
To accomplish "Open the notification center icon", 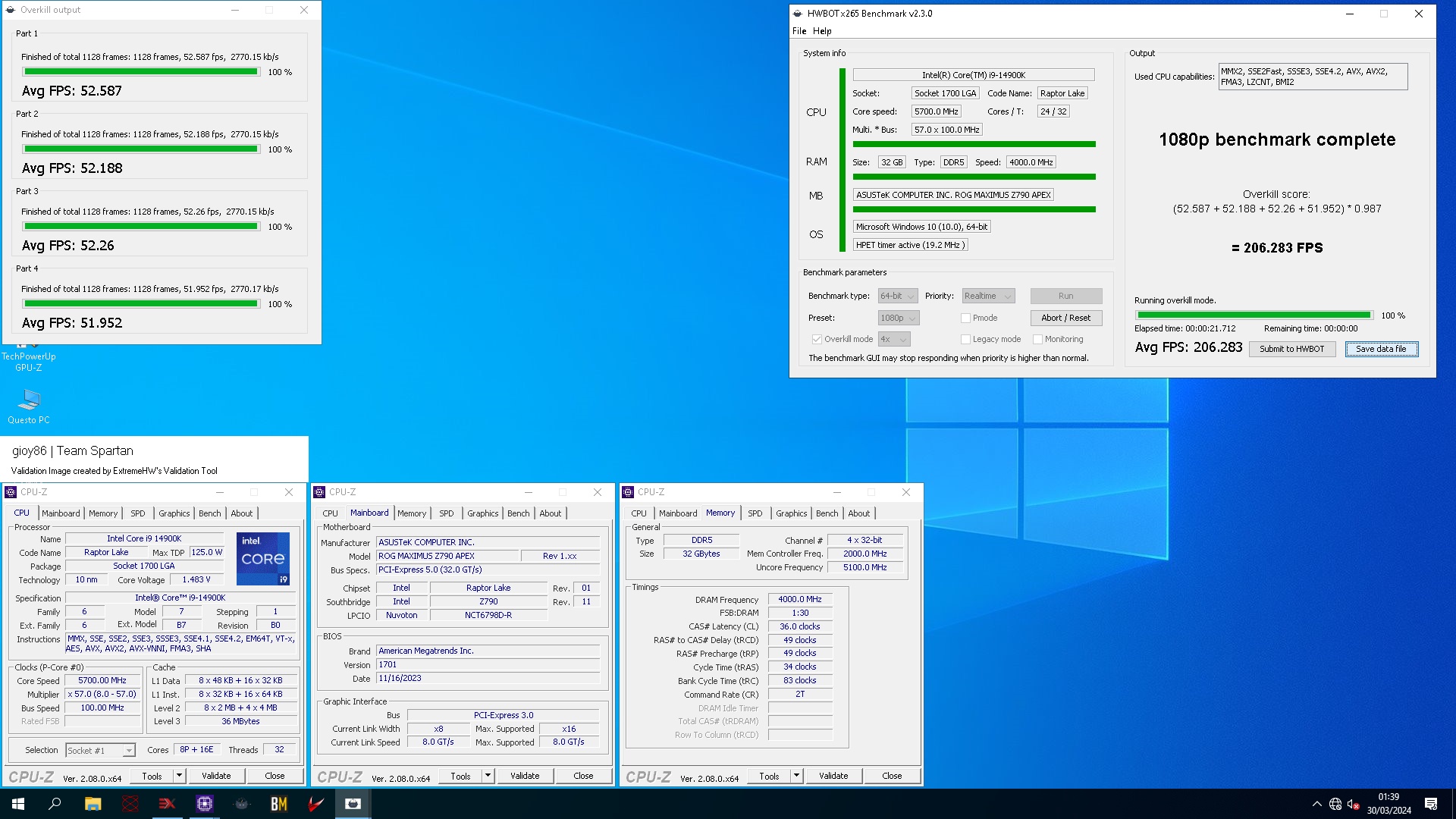I will click(x=1431, y=804).
